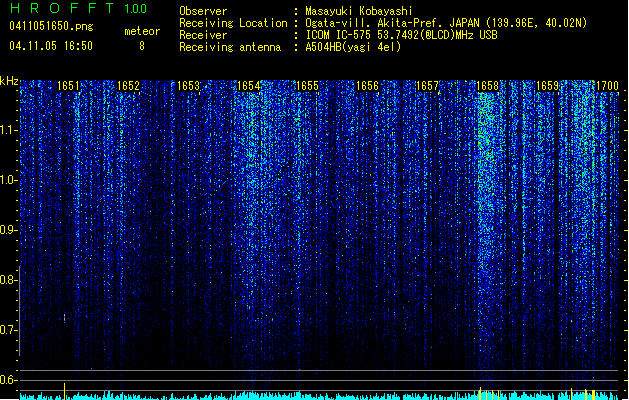Click the 1653 time marker
The height and width of the screenshot is (400, 629).
click(x=188, y=86)
